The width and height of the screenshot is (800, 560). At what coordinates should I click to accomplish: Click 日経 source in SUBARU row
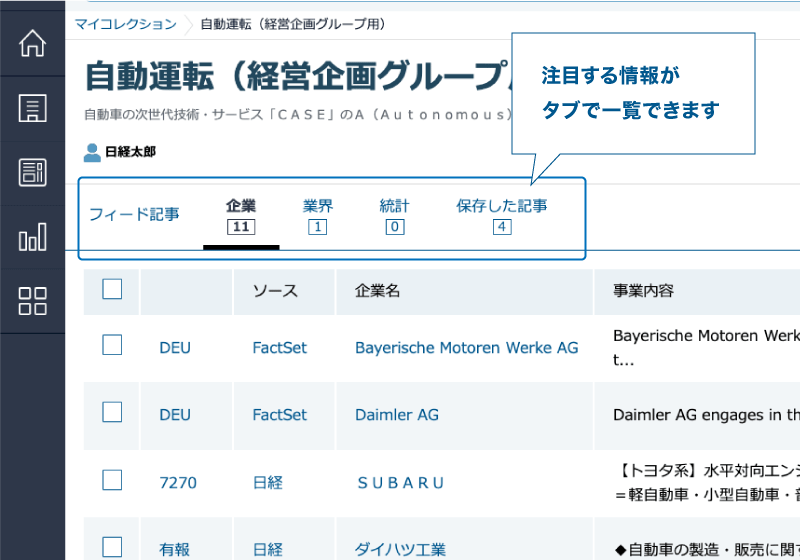tap(268, 482)
